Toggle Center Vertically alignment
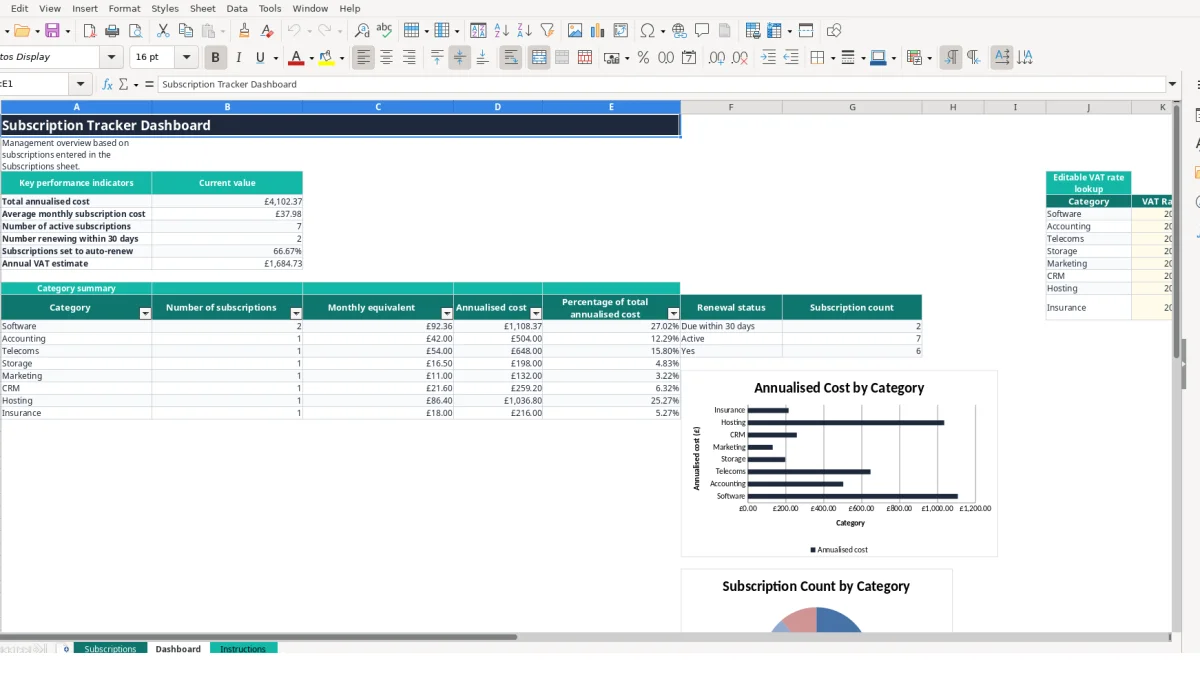 click(x=459, y=58)
